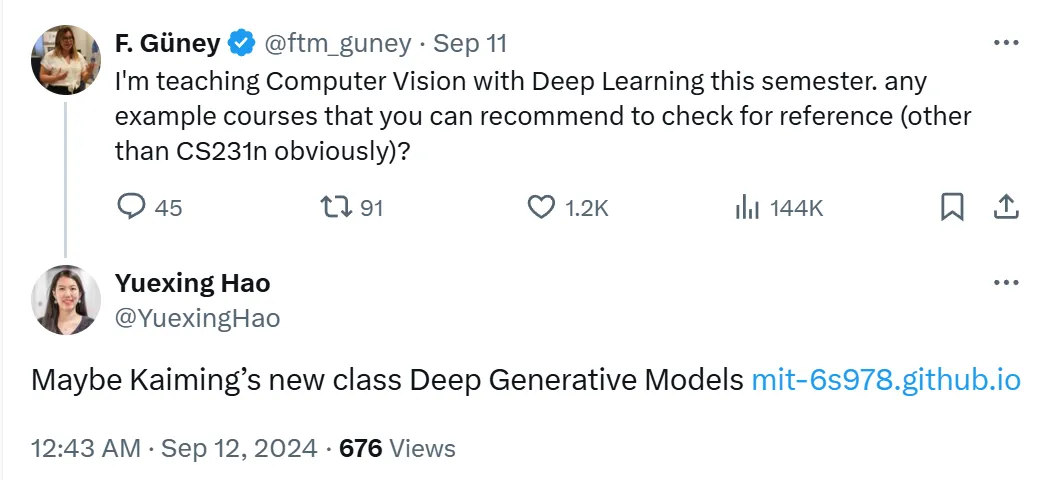Open more options on F. Güney's tweet

1006,43
